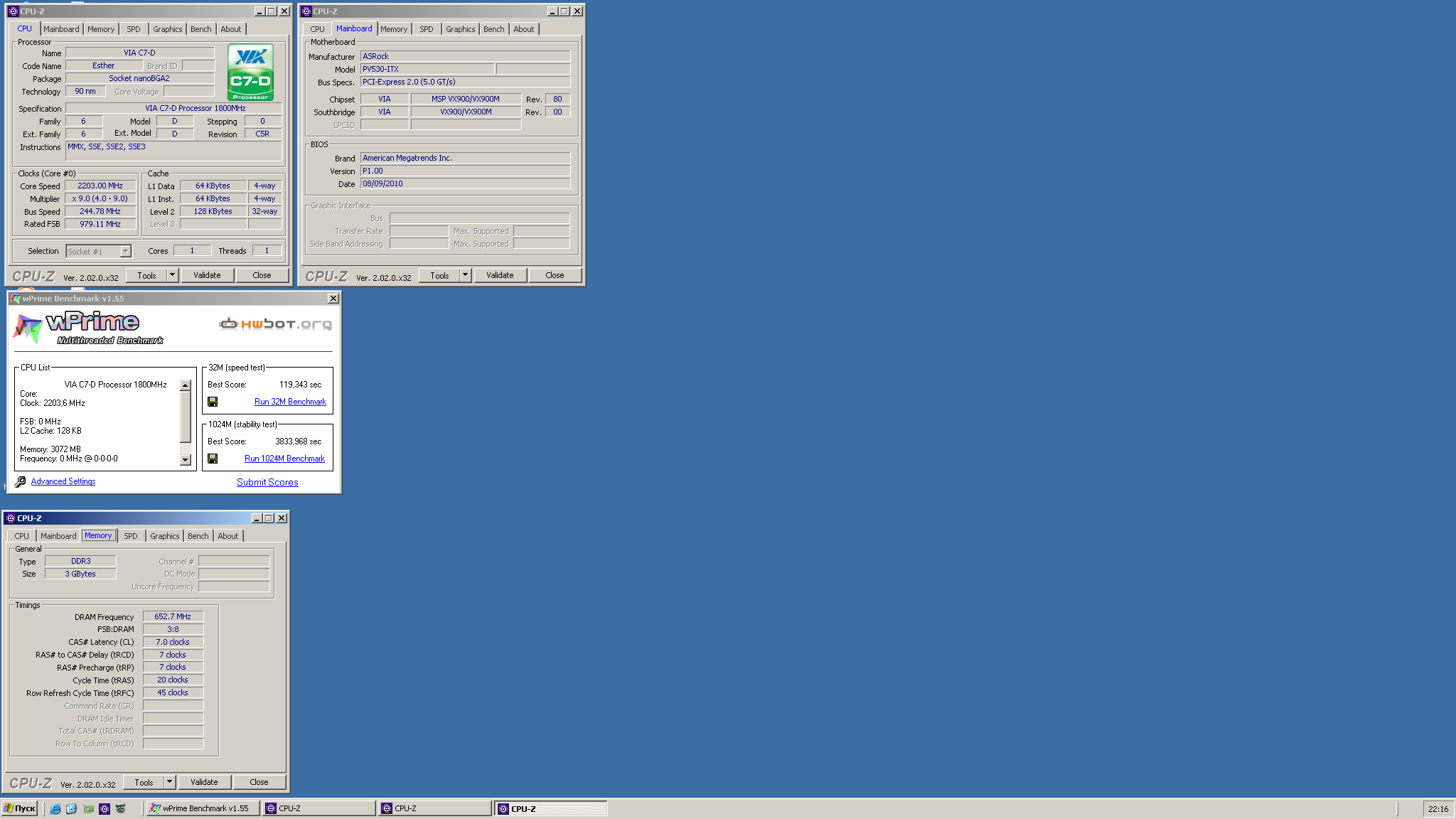Screen dimensions: 1456x819
Task: Click the Show Desktop quick launch icon
Action: 88,808
